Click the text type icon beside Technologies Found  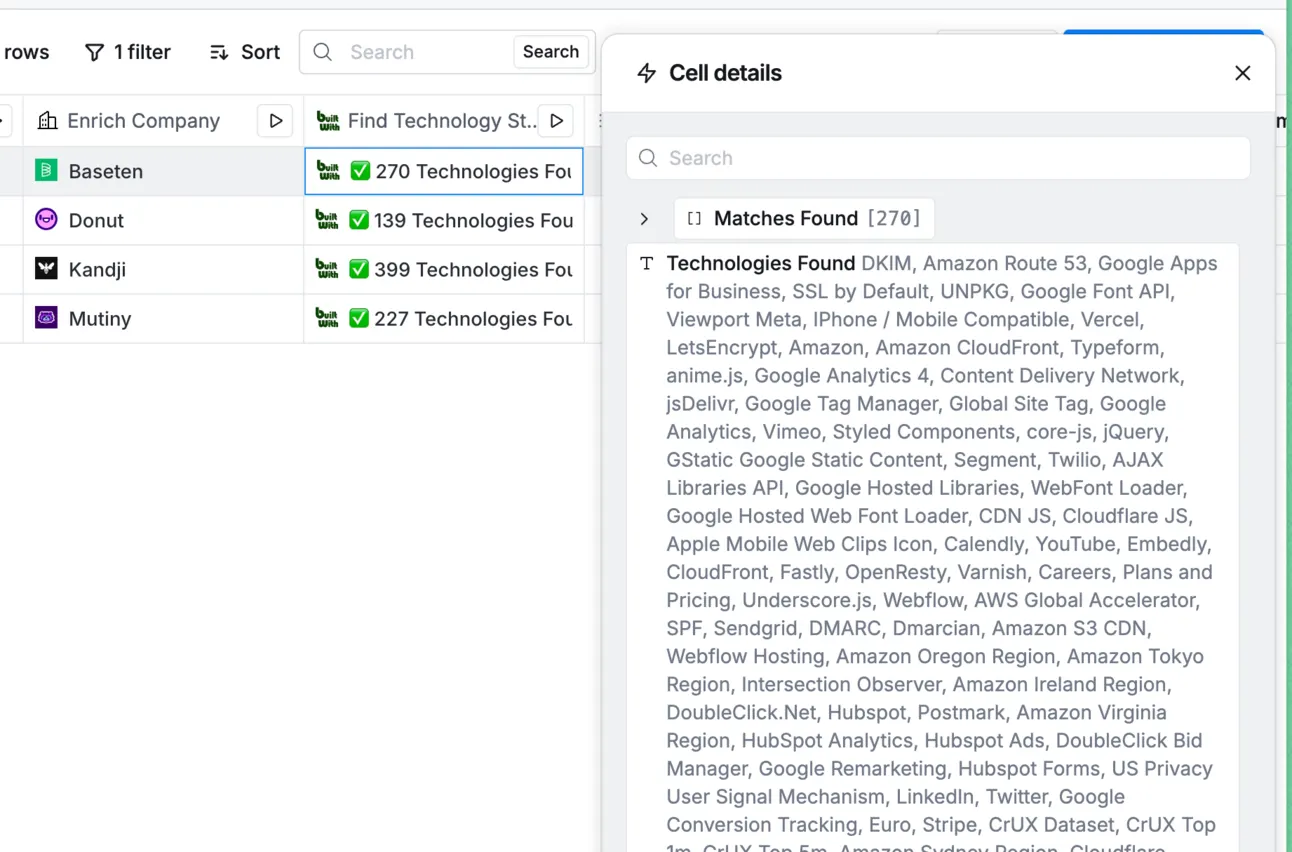click(x=647, y=264)
